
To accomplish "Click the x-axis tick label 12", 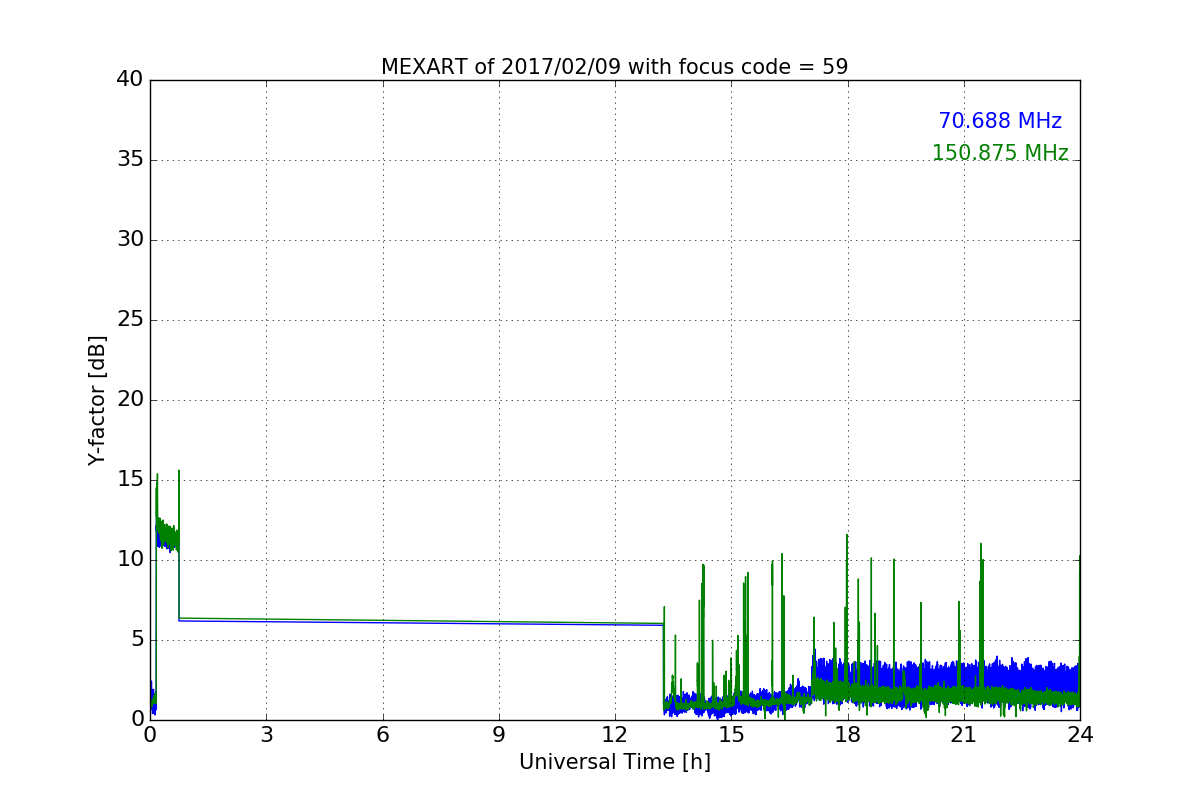I will 615,734.
